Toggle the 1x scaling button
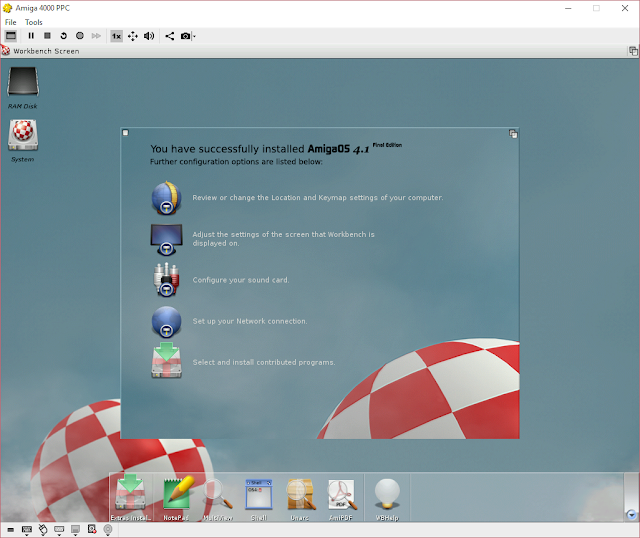Viewport: 640px width, 538px height. point(116,36)
